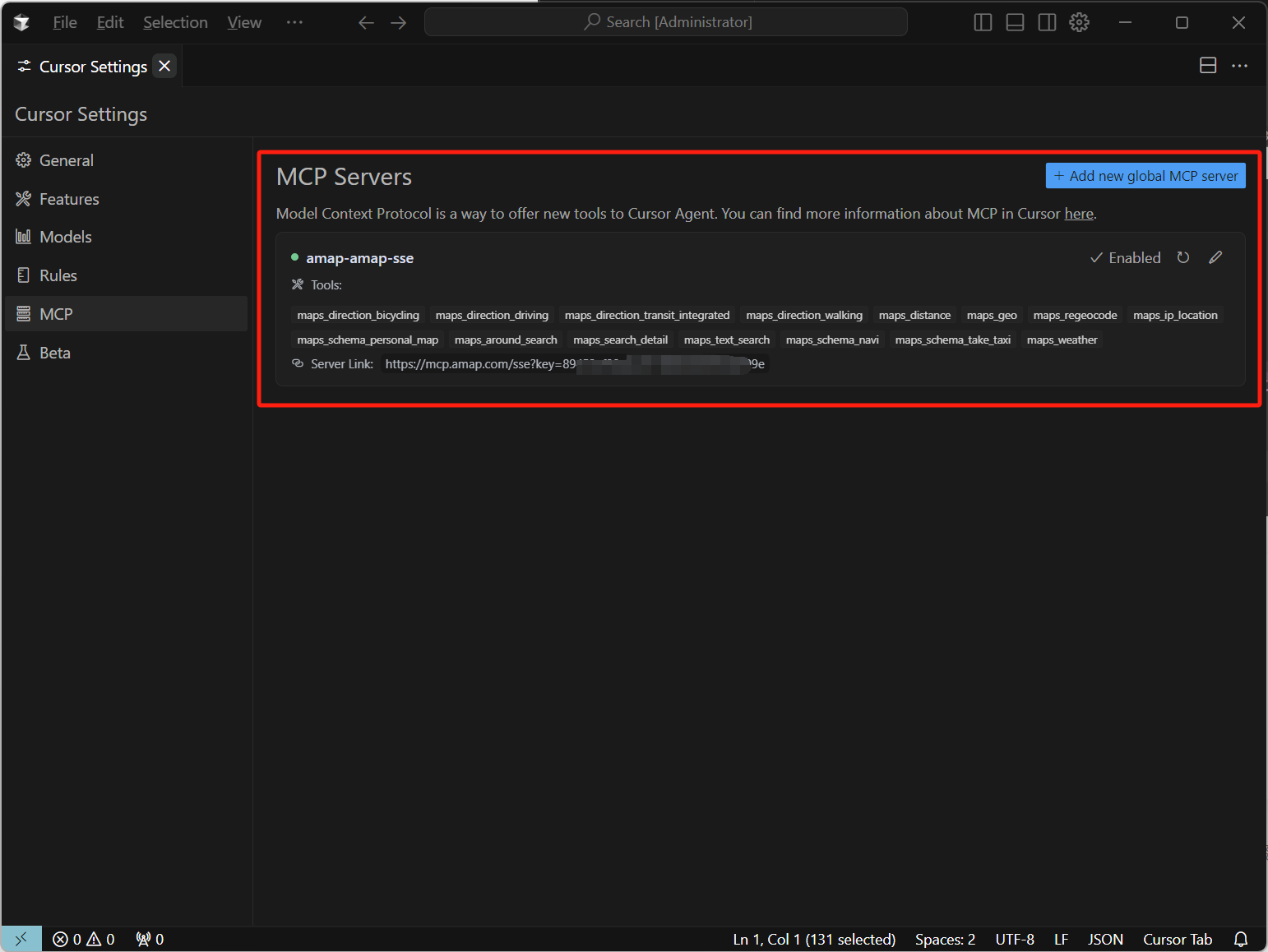Image resolution: width=1268 pixels, height=952 pixels.
Task: Refresh the amap-amap-sse MCP server
Action: point(1182,257)
